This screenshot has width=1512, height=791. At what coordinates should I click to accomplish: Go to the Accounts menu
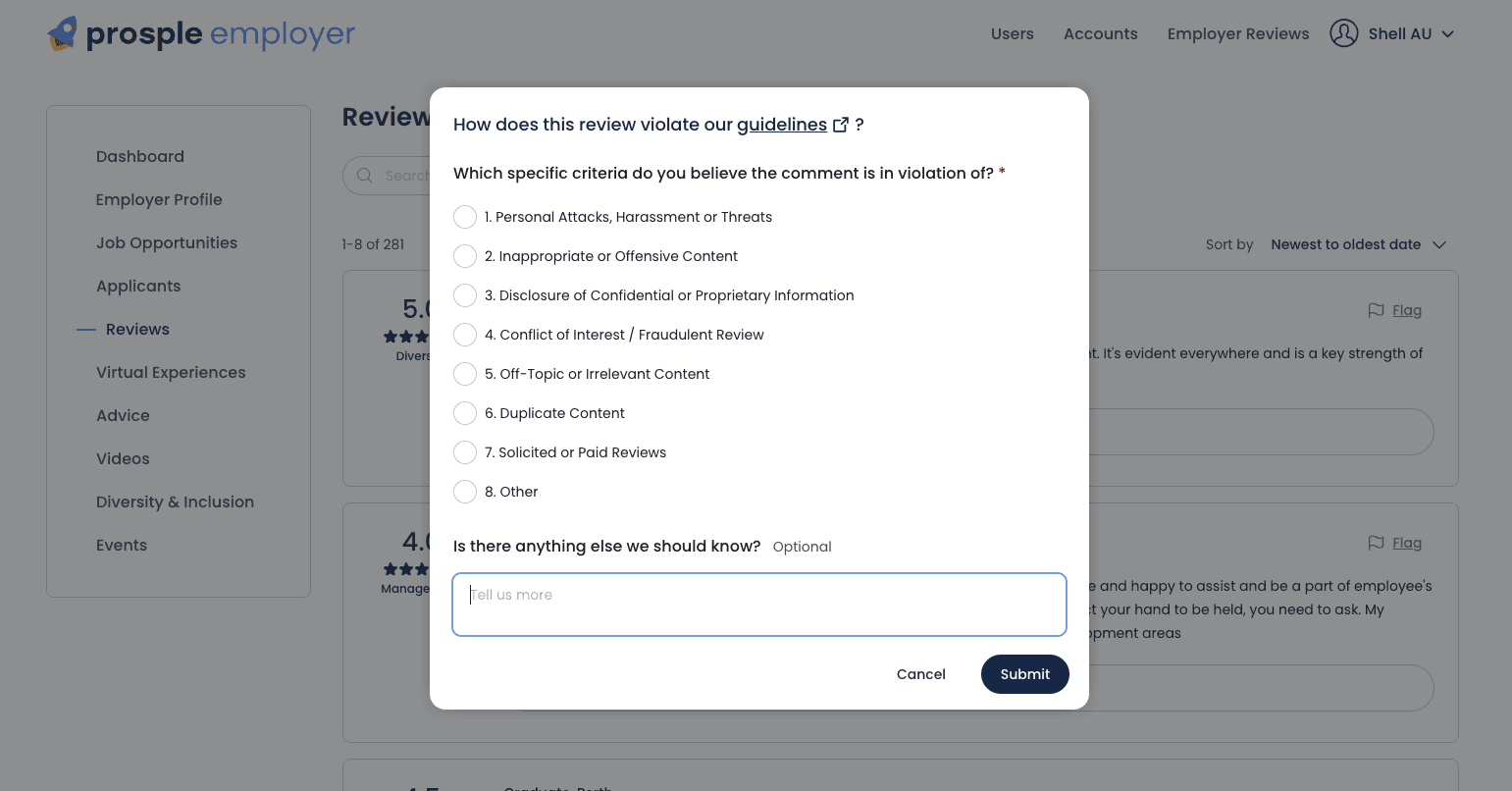[x=1101, y=33]
